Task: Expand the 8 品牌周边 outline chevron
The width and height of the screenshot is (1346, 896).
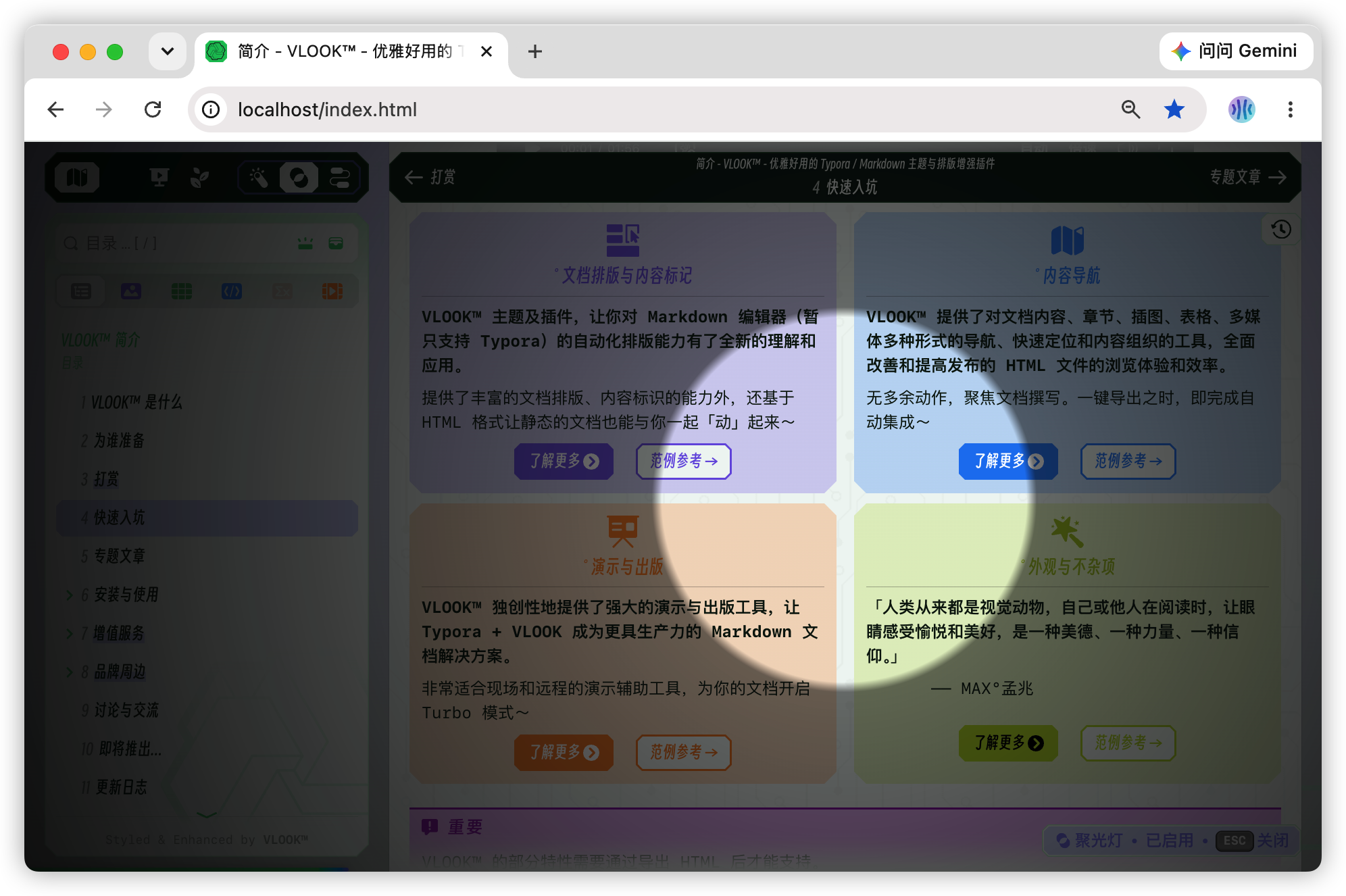Action: point(69,672)
